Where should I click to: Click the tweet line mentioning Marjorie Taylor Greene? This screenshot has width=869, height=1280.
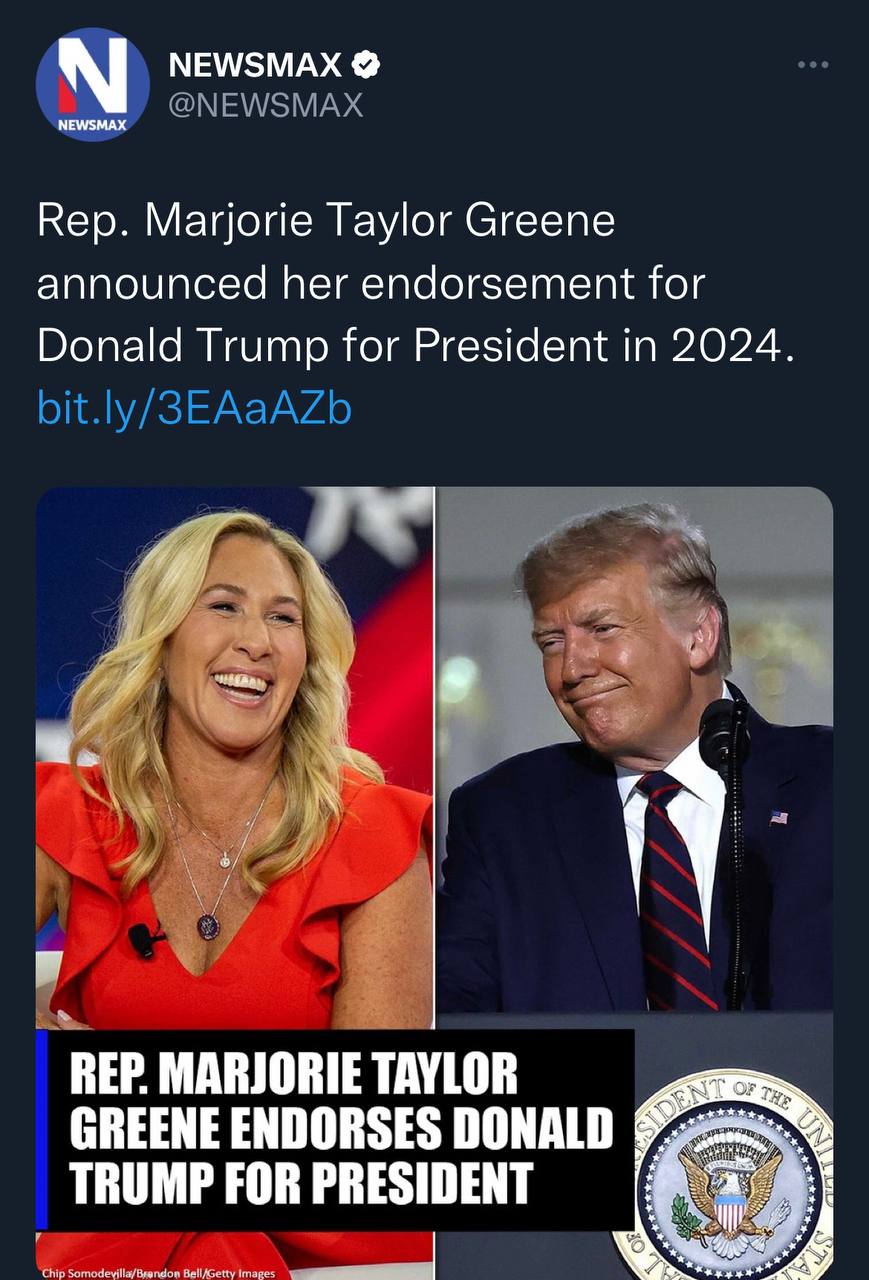point(326,221)
